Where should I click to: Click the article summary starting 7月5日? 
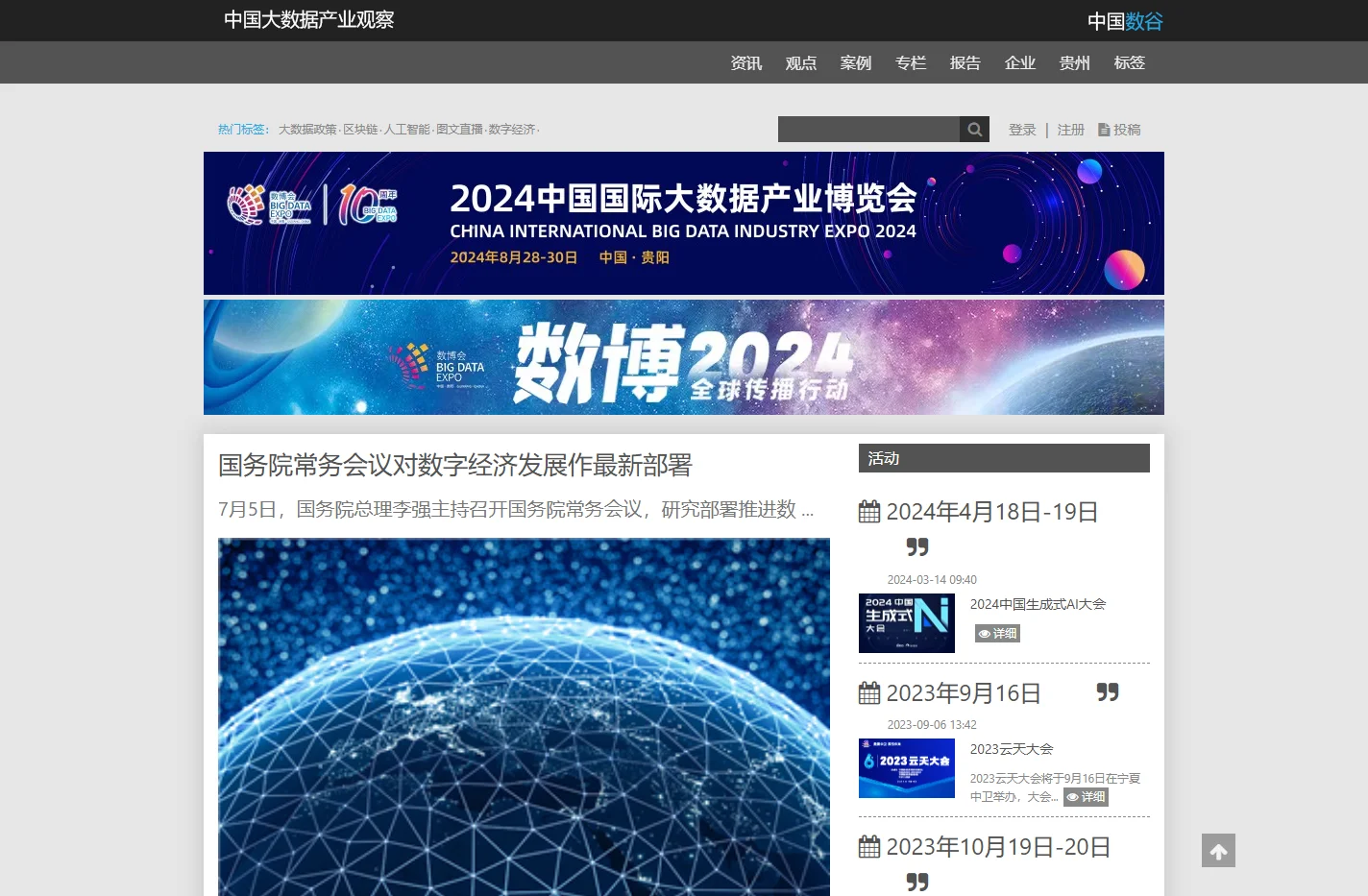516,509
